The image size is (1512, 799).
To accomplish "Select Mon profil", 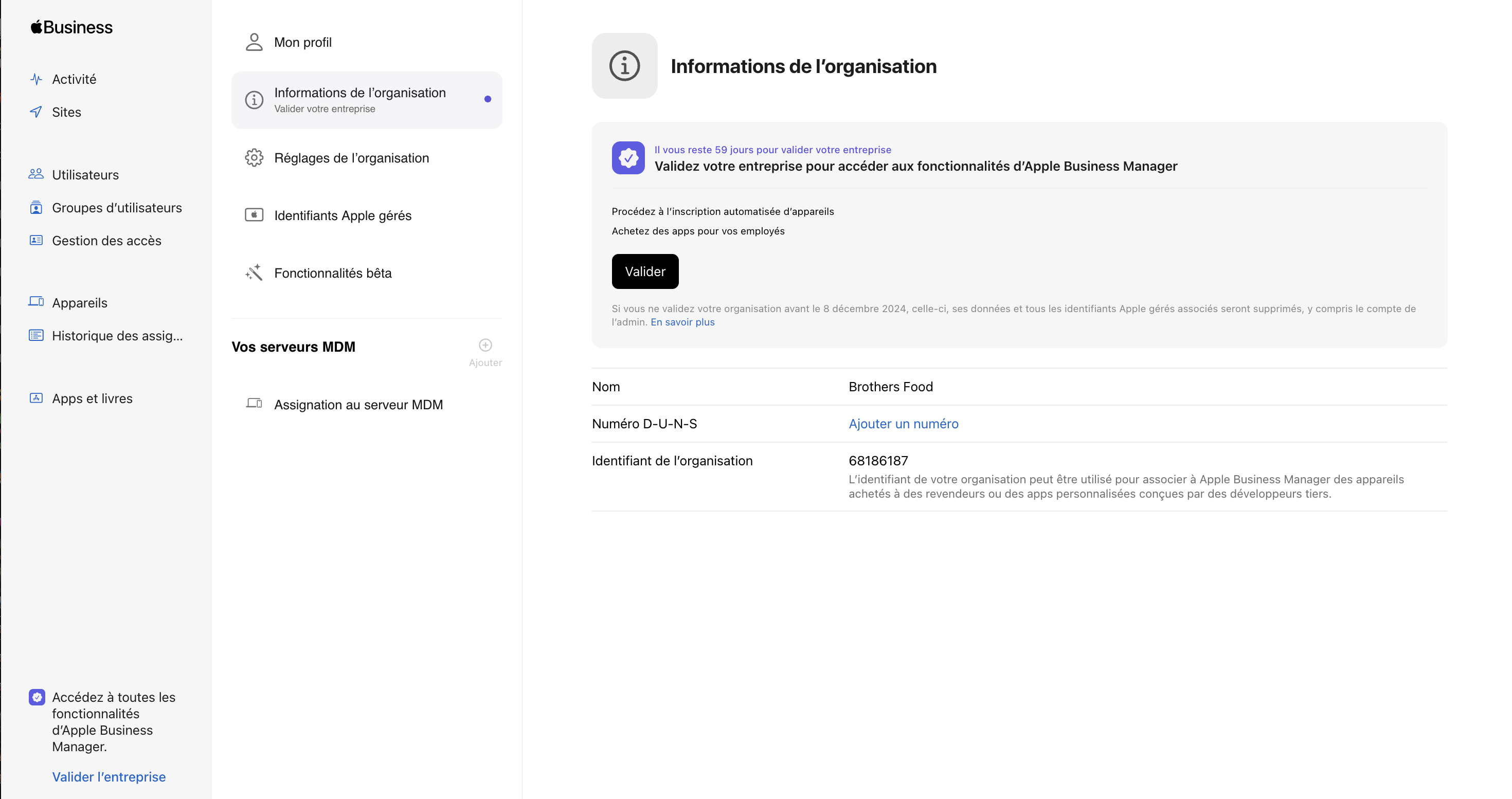I will 367,42.
